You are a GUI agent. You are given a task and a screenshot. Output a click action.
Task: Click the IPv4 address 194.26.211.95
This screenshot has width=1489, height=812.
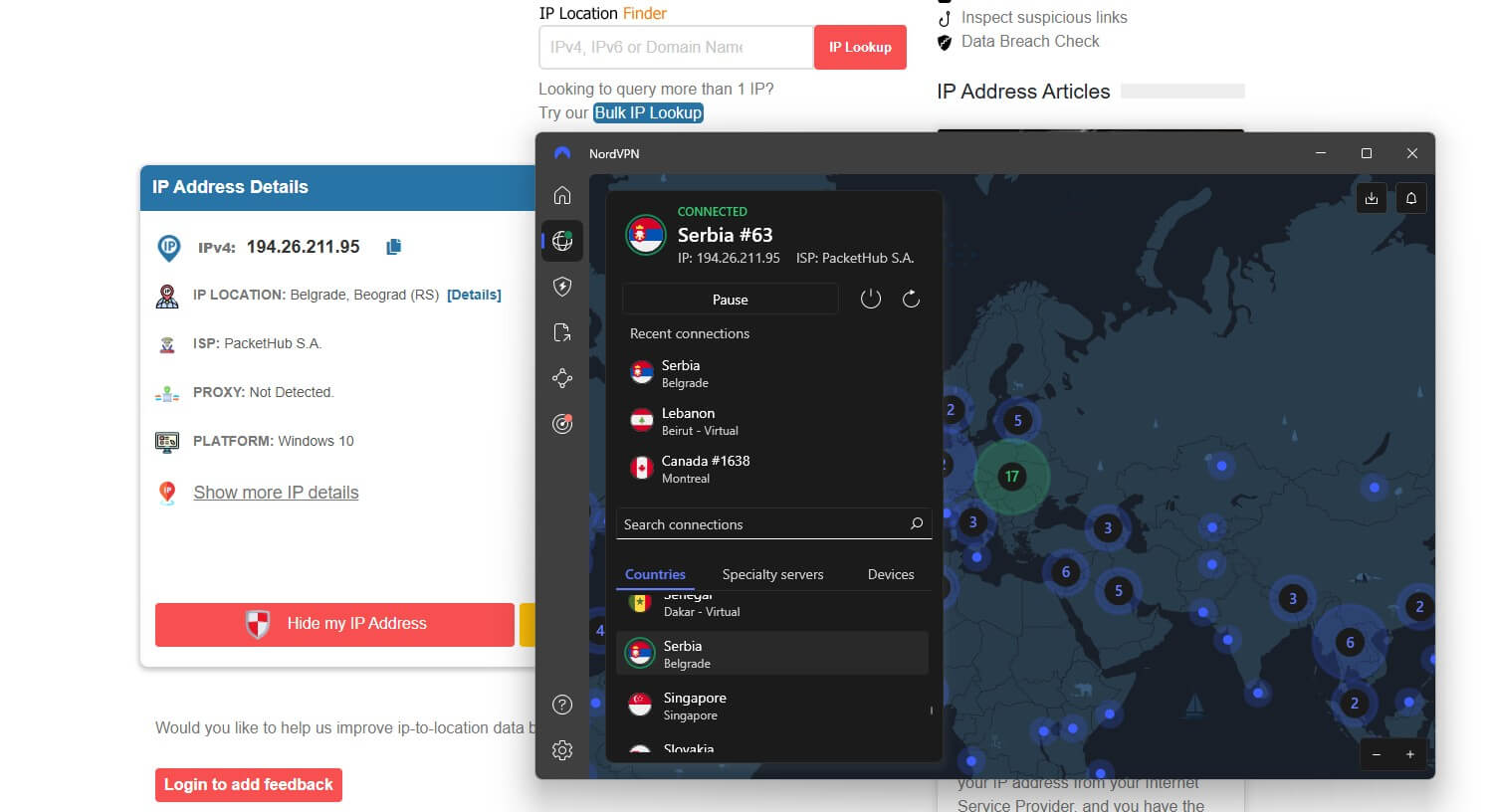coord(304,247)
